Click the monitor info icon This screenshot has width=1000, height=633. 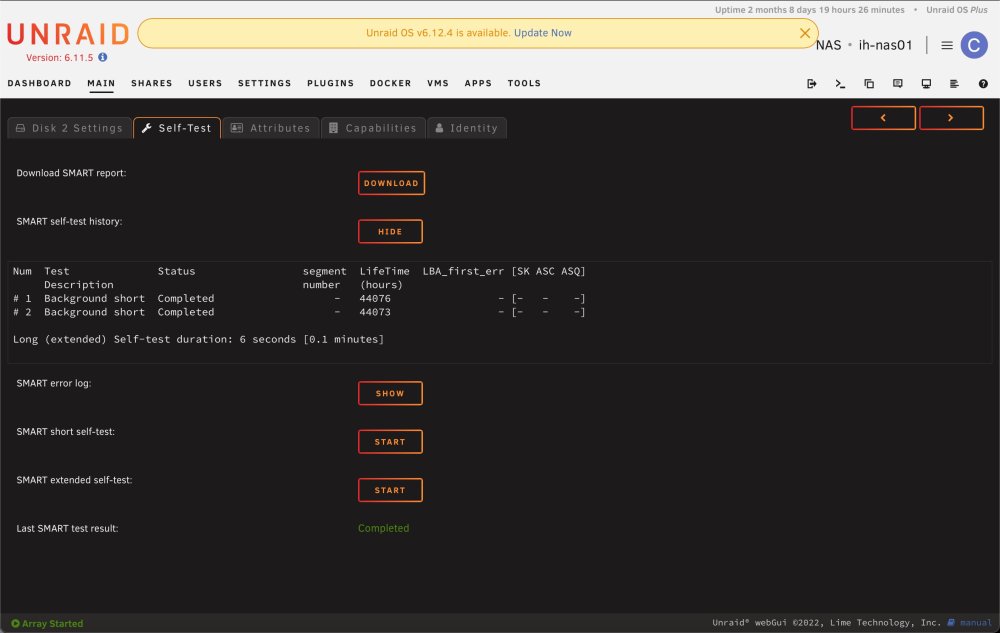point(926,84)
